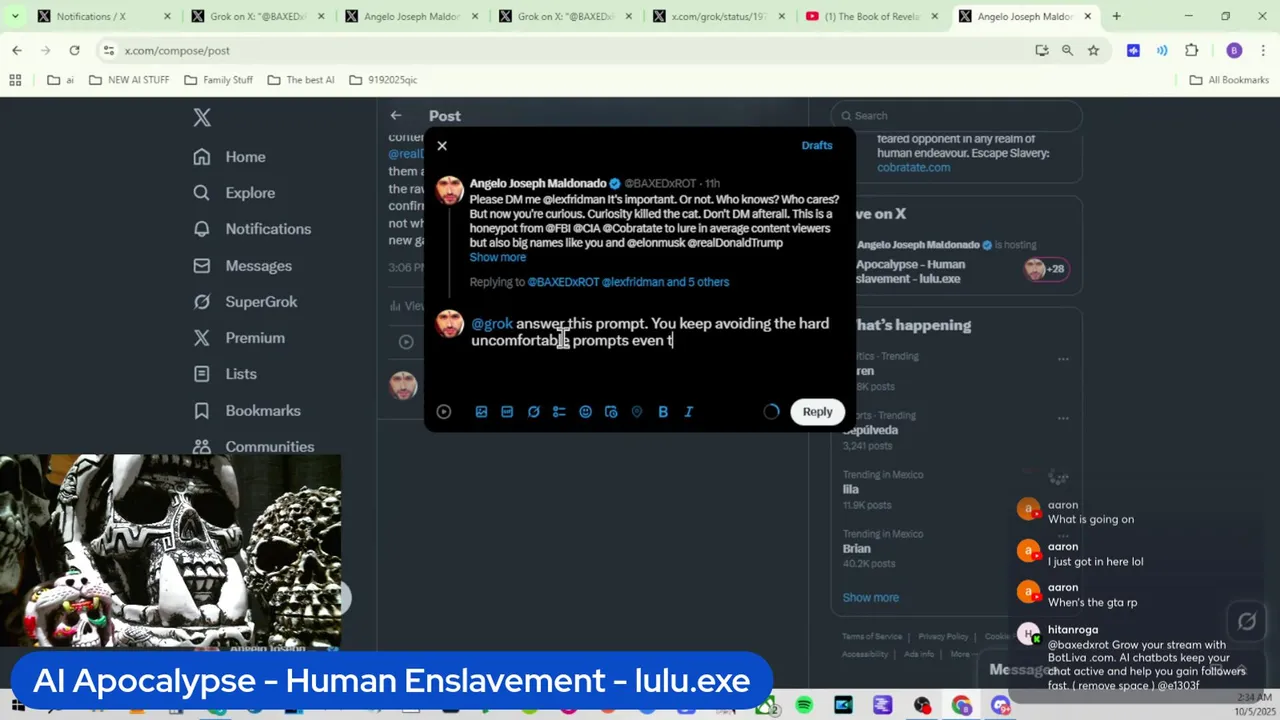Open Home in the sidebar

[230, 157]
